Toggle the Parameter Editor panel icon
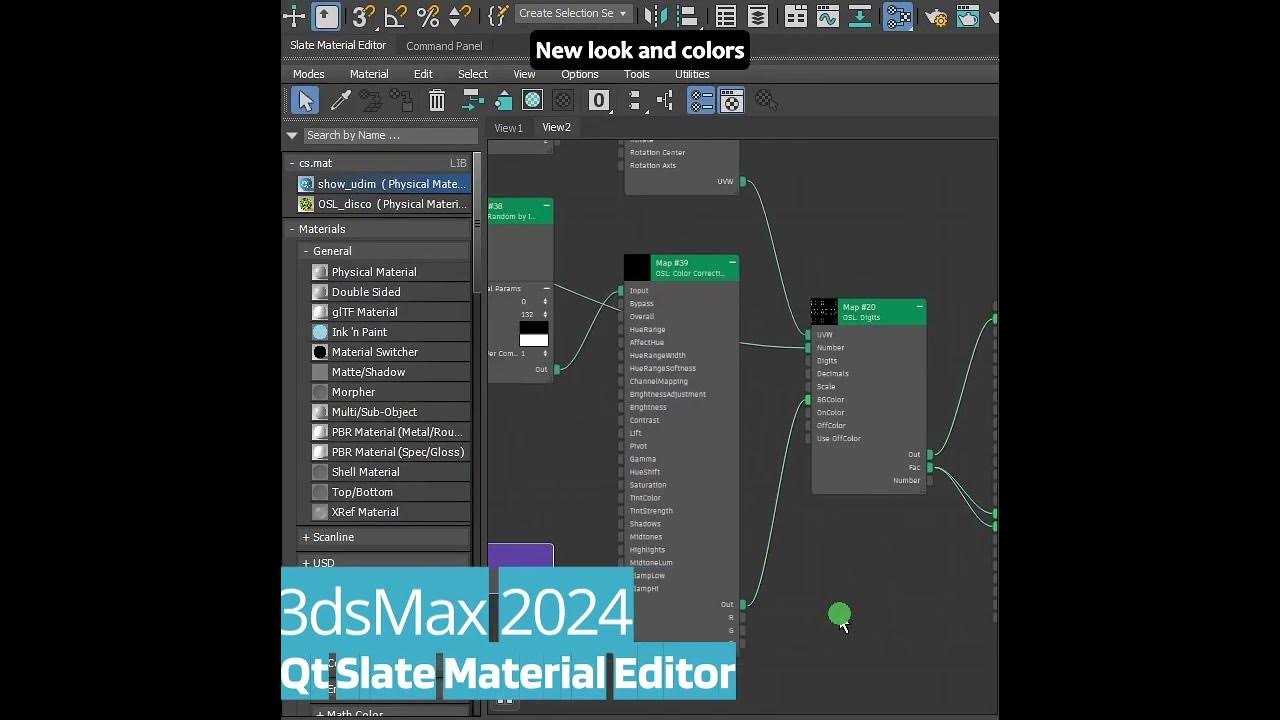The image size is (1280, 720). (732, 100)
